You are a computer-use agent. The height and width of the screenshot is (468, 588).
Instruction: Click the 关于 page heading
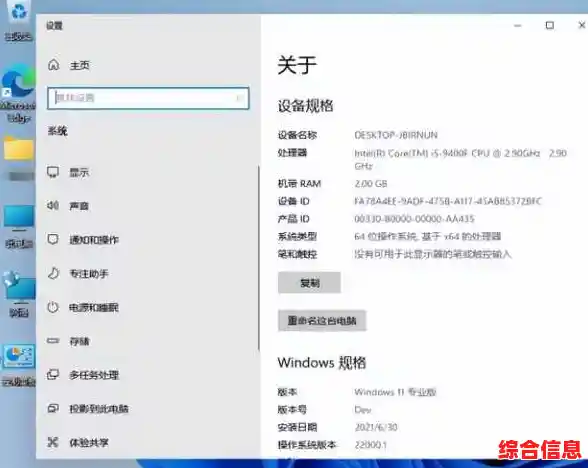tap(297, 65)
